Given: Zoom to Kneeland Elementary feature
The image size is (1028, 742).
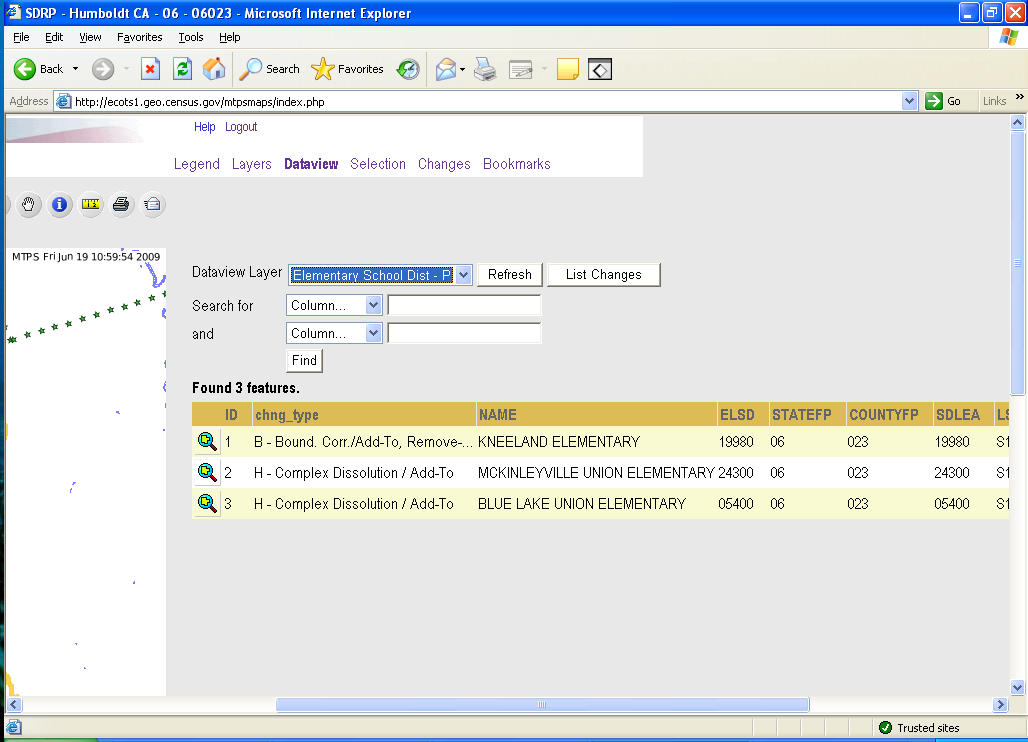Looking at the screenshot, I should 207,442.
